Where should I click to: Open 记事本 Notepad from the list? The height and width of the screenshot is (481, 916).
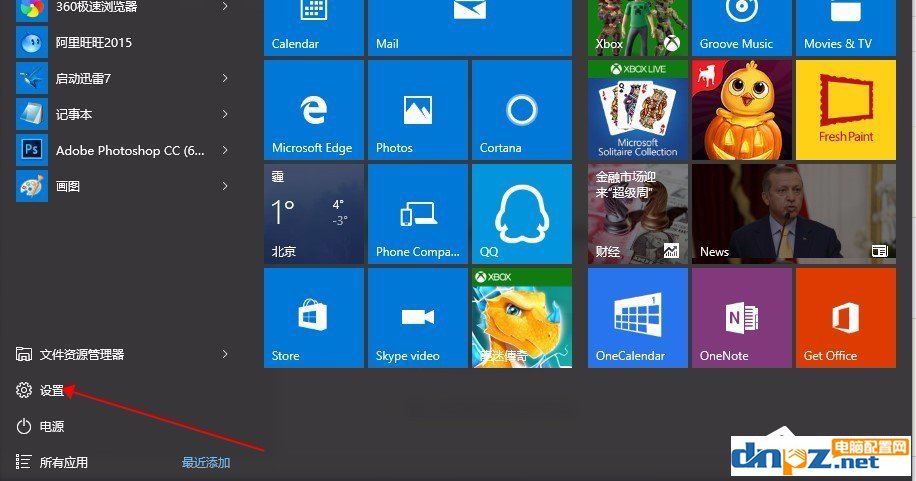tap(123, 115)
